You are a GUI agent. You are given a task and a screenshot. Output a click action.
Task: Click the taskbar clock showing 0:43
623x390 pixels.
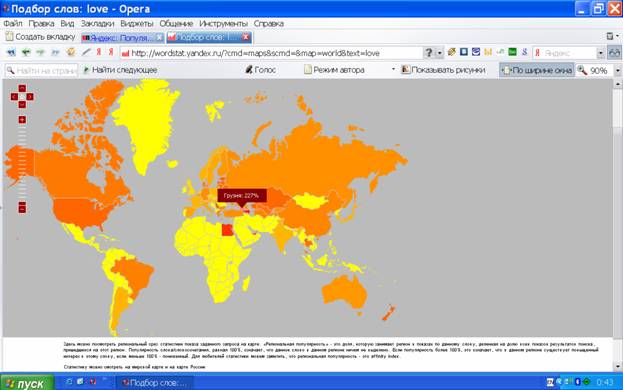point(604,382)
